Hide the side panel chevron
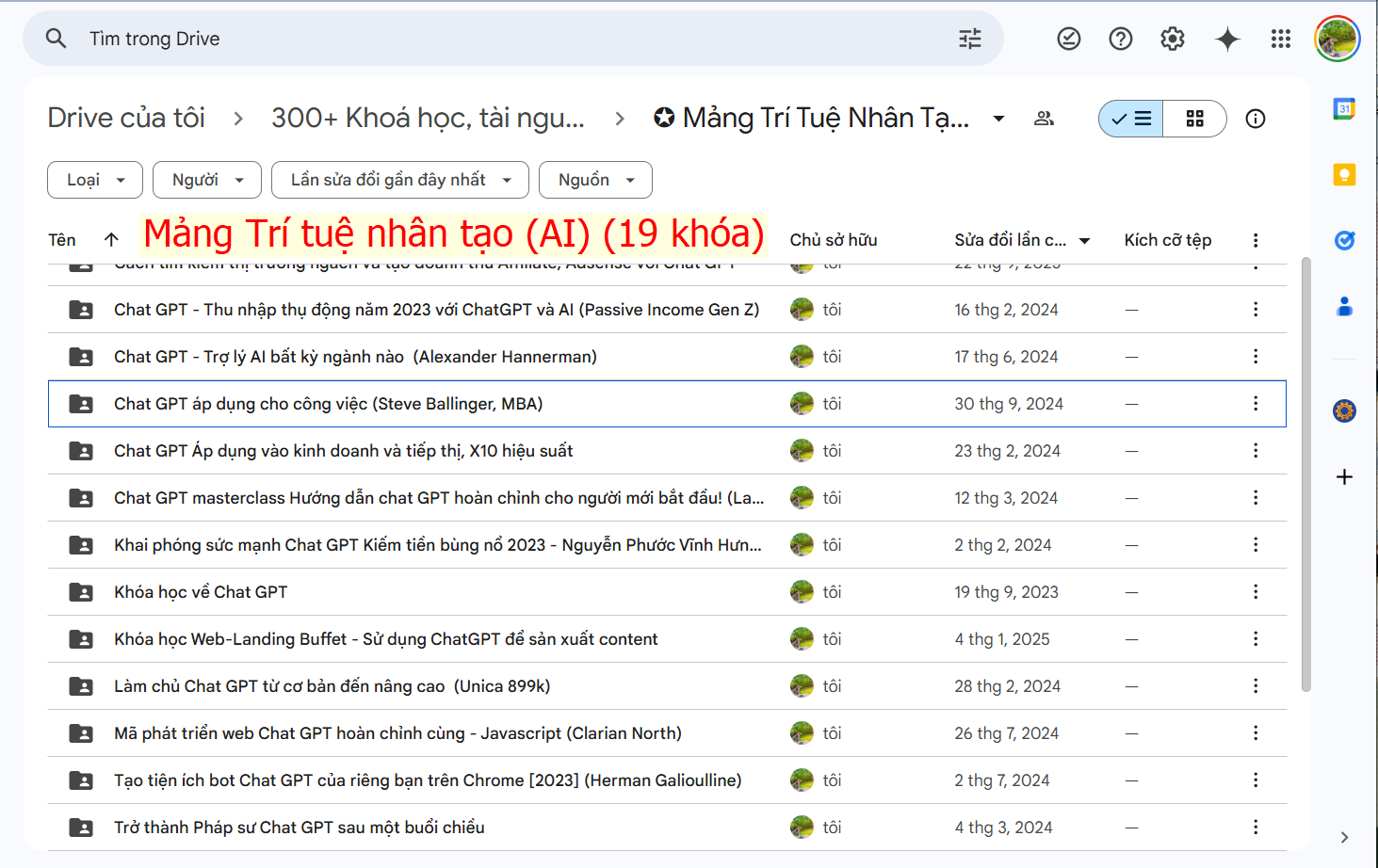This screenshot has width=1378, height=868. tap(1344, 837)
